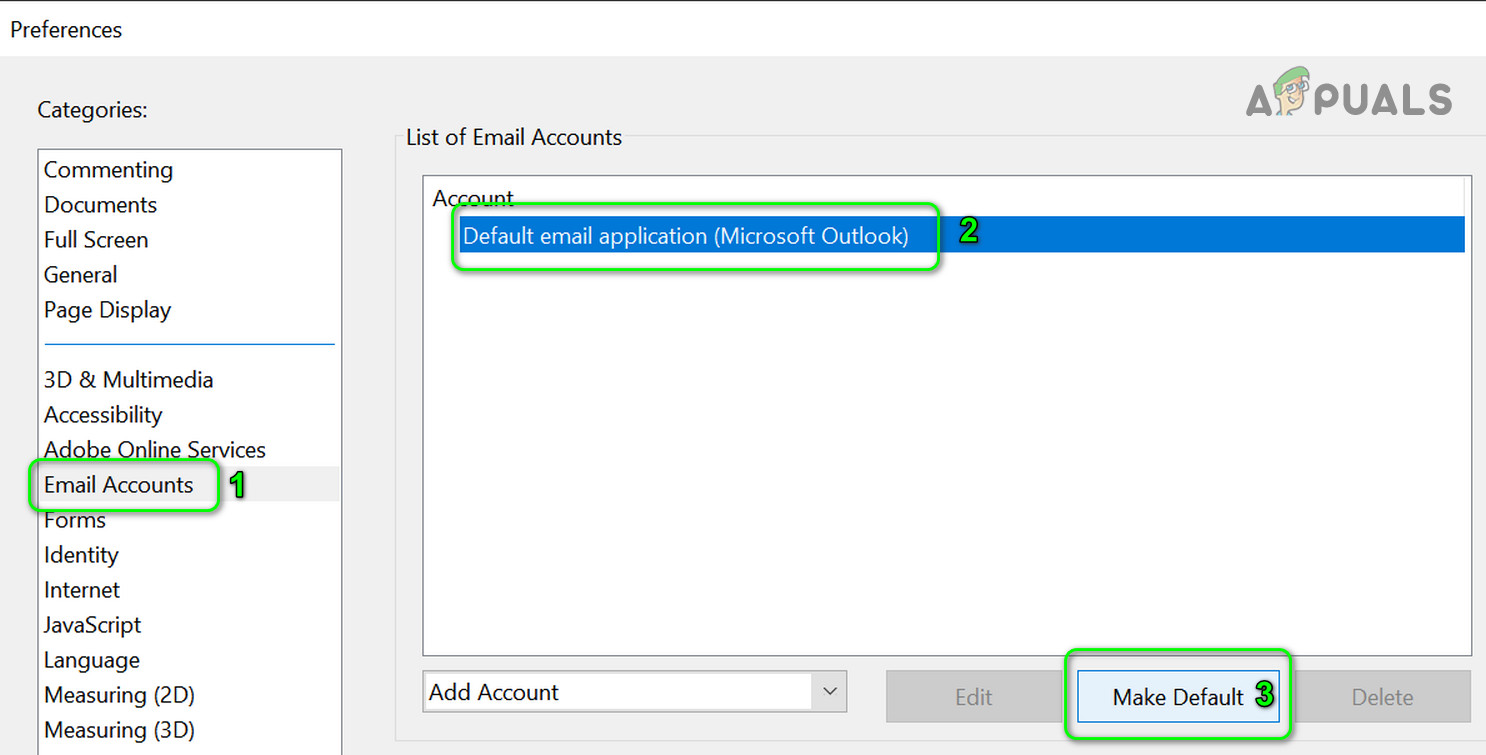
Task: Open Internet preferences category
Action: pos(82,590)
